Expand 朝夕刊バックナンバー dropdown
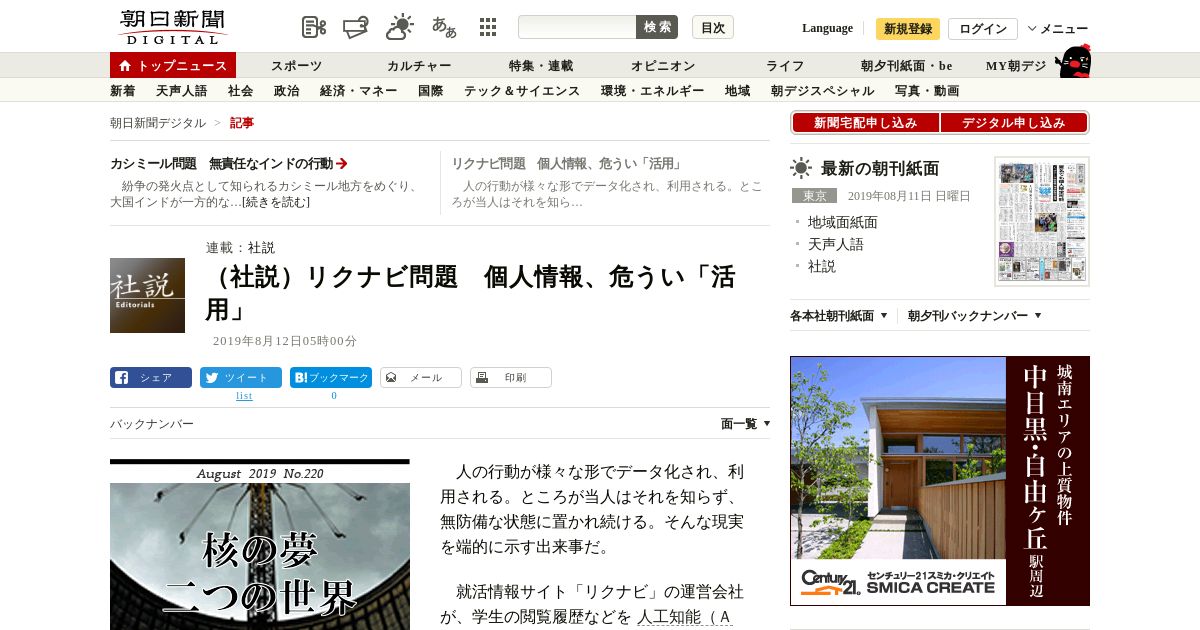This screenshot has width=1200, height=630. [x=975, y=316]
